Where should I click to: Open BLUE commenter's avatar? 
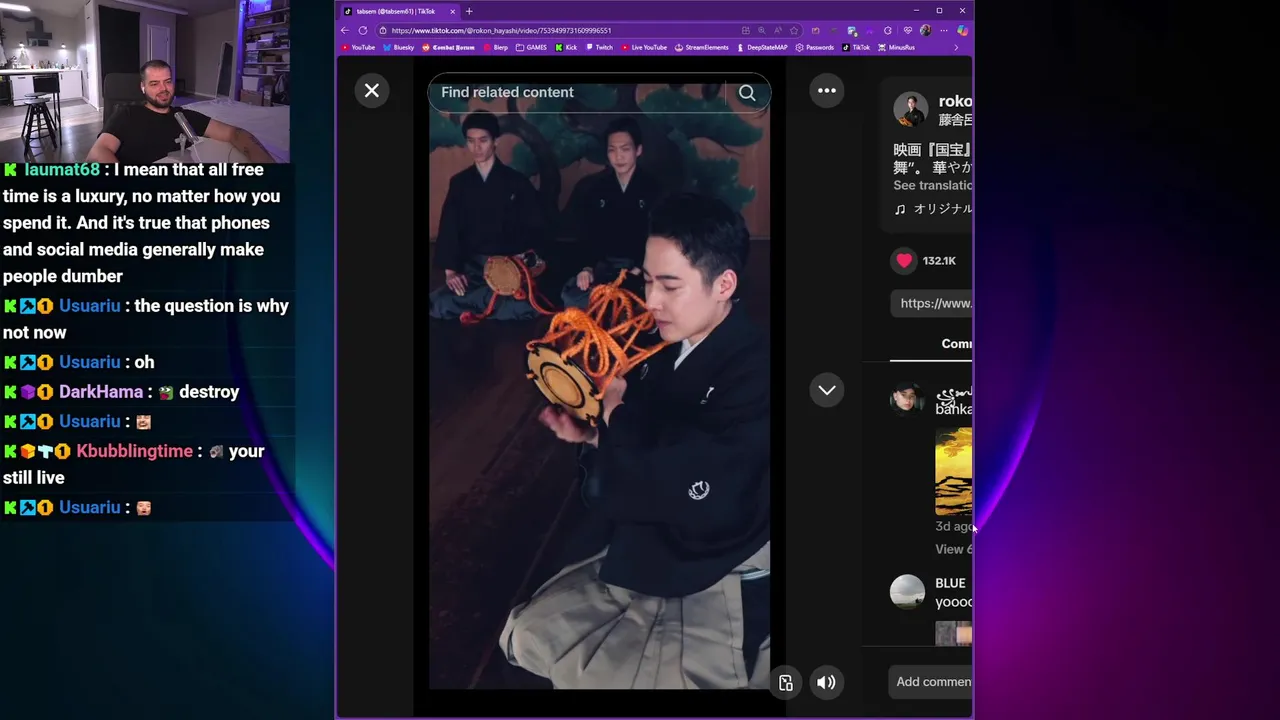(908, 591)
